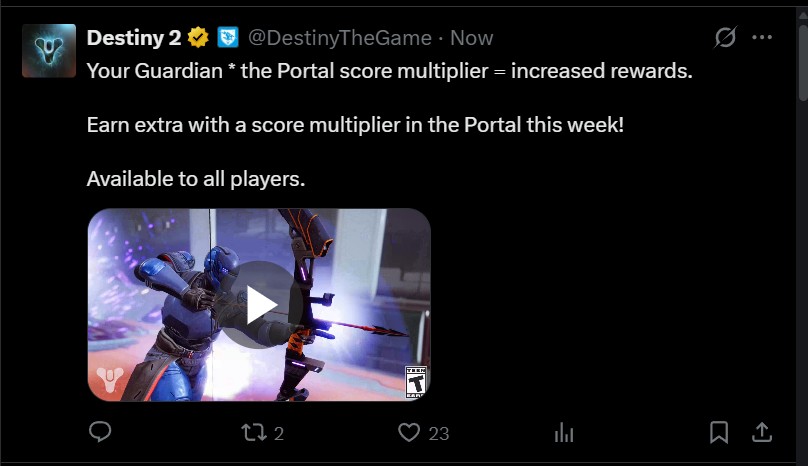This screenshot has width=808, height=466.
Task: Open the @DestinyTheGame handle link
Action: coord(340,38)
